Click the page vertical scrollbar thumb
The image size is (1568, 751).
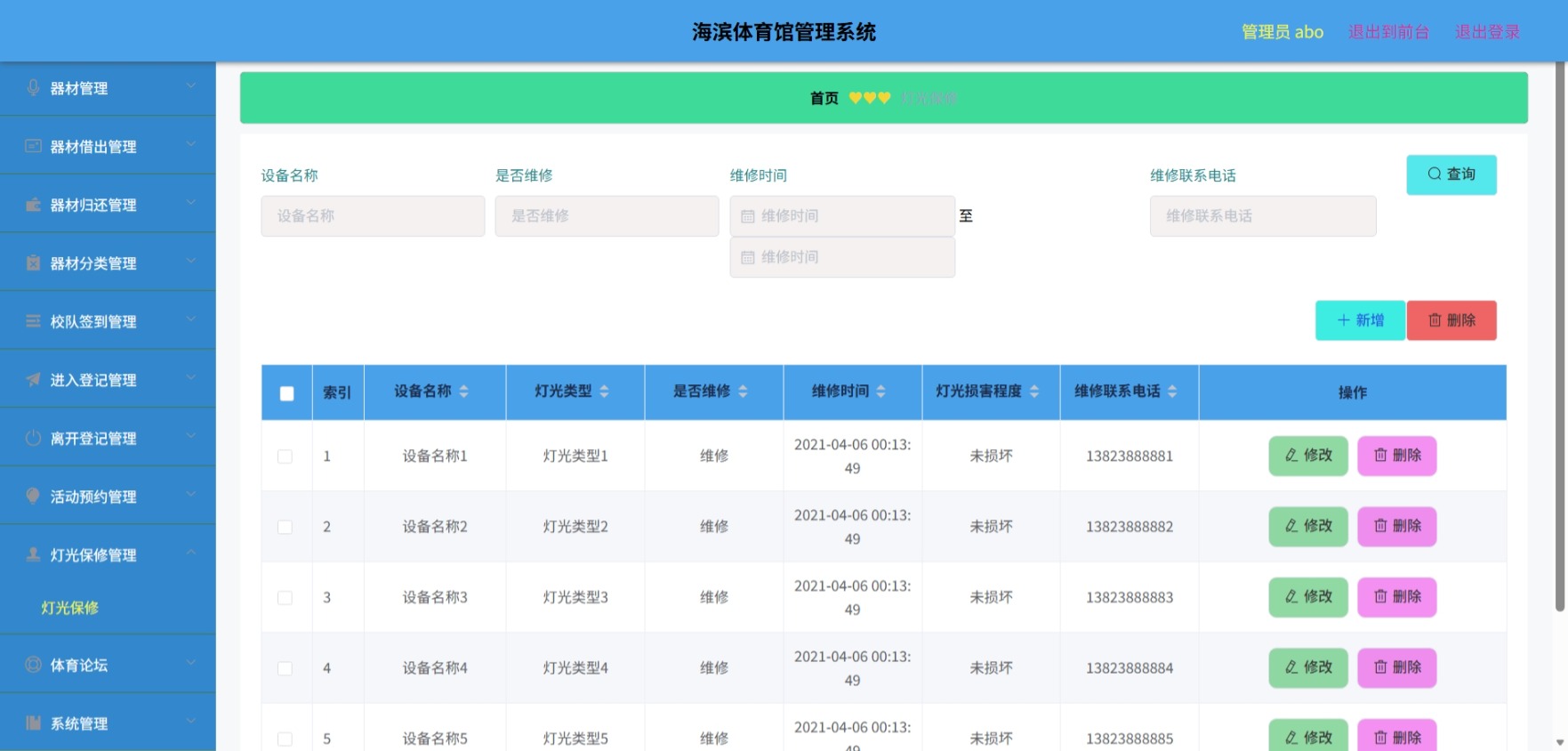[1559, 336]
